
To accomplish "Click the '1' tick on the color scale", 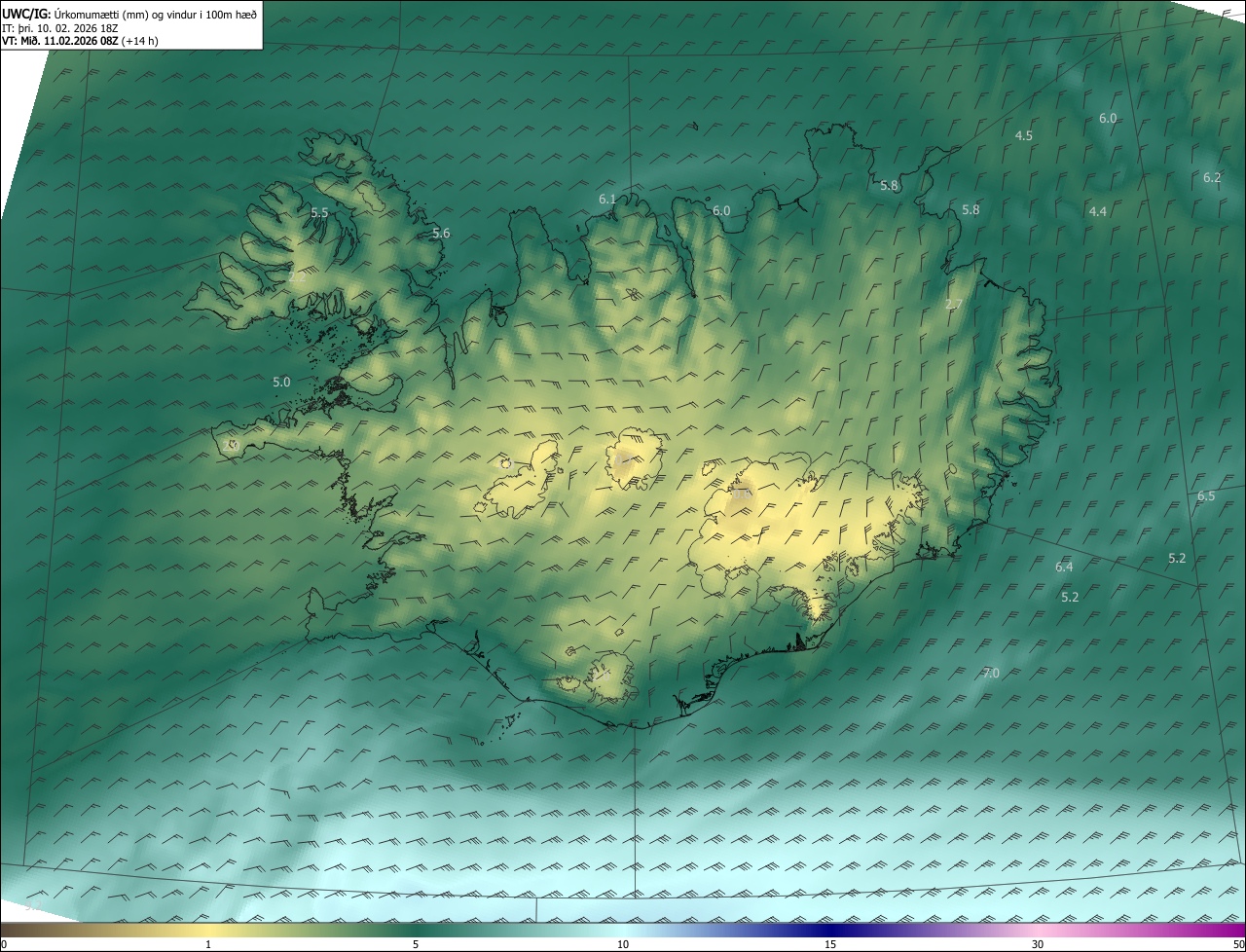I will [208, 944].
